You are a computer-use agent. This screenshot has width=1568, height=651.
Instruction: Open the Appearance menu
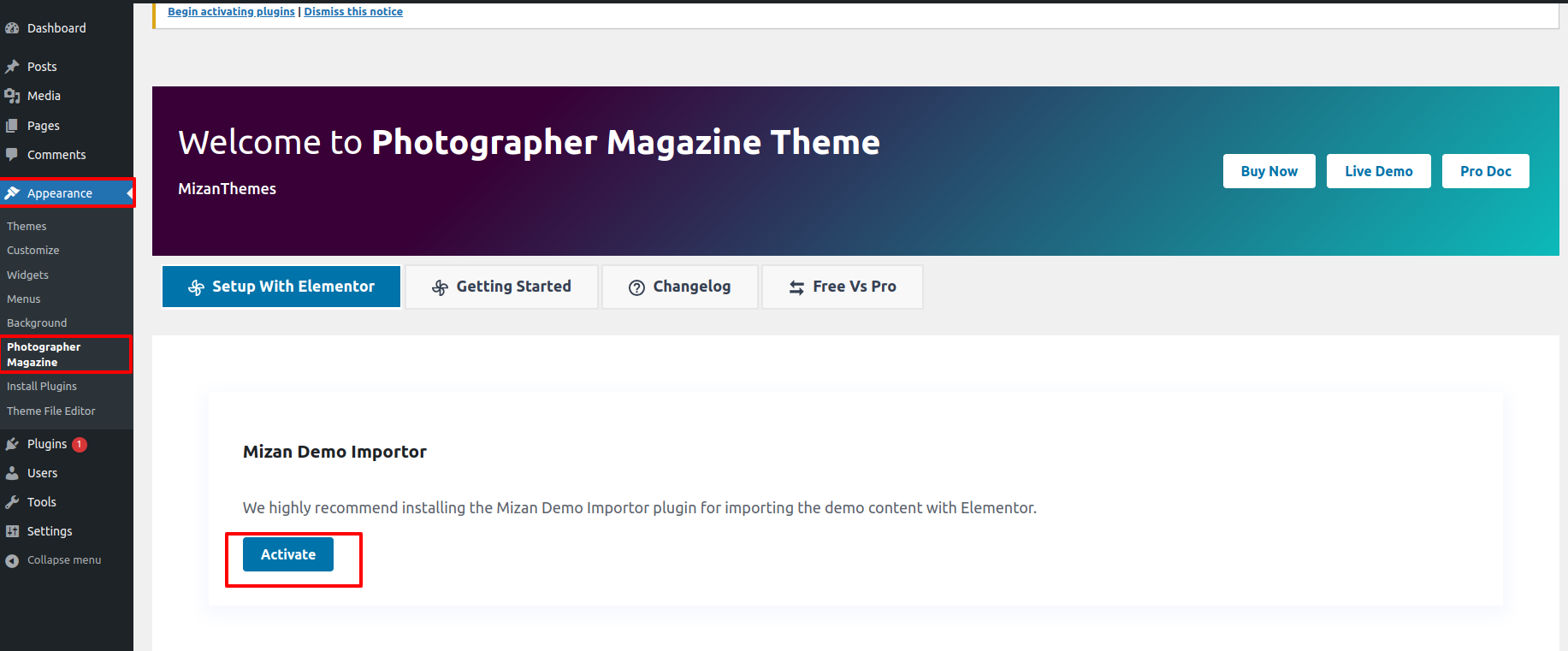tap(59, 193)
